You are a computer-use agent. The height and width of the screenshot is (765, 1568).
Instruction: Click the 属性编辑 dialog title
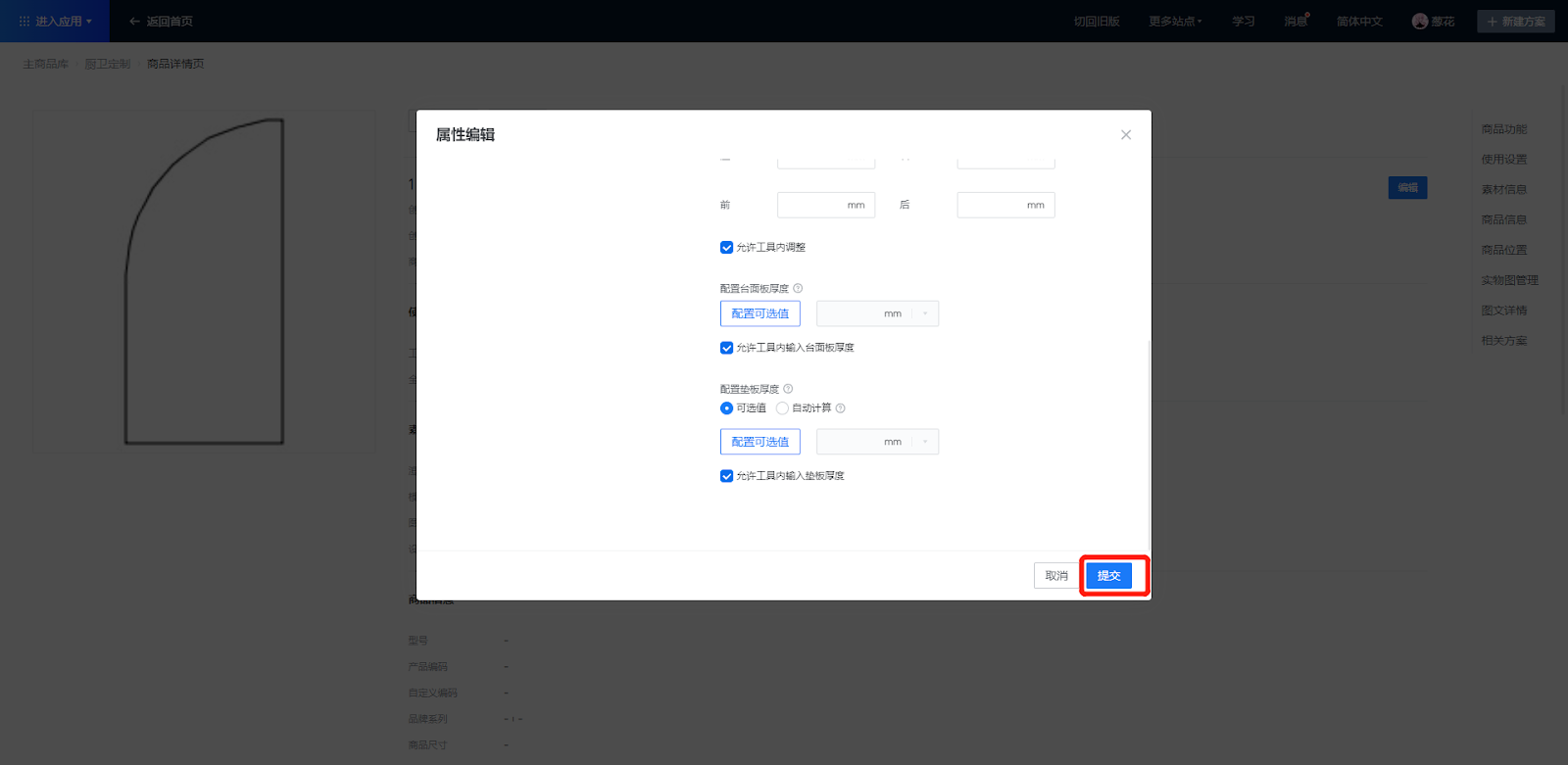(465, 135)
